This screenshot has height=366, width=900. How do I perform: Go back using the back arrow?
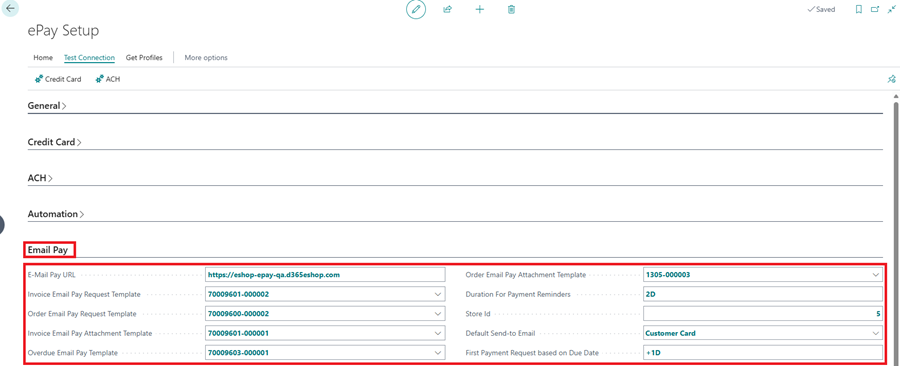(10, 9)
